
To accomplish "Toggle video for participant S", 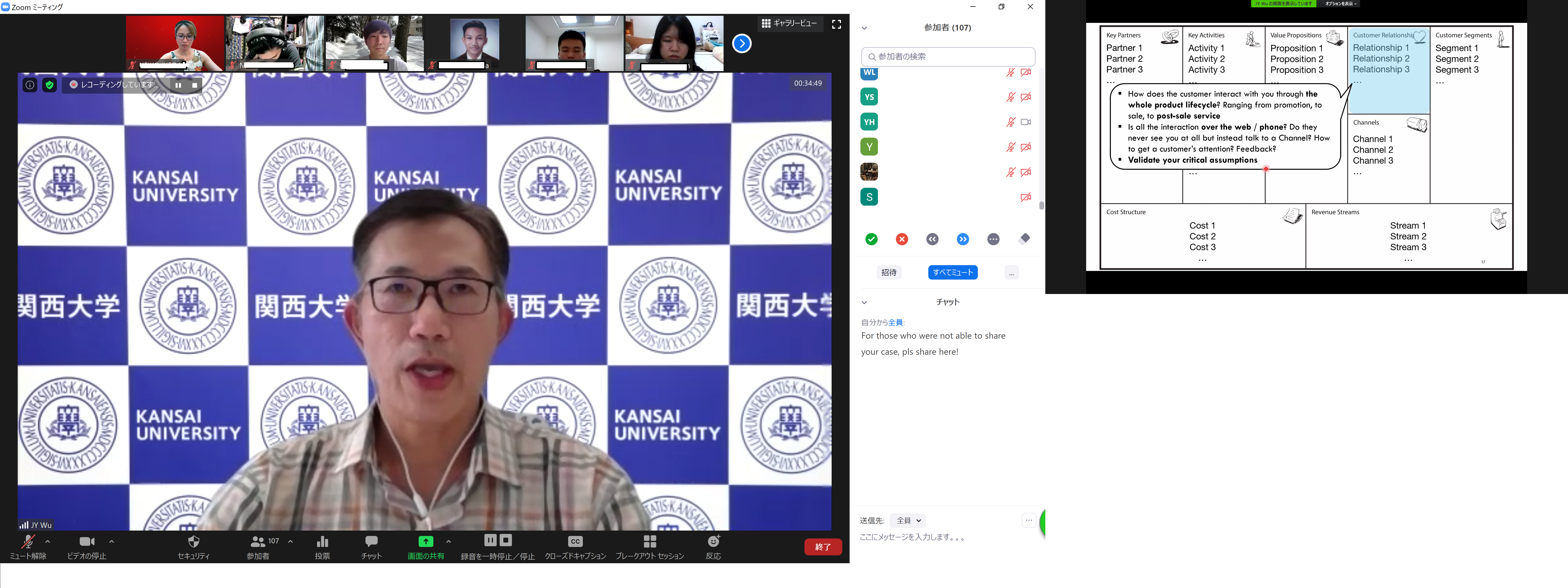I will (1026, 197).
